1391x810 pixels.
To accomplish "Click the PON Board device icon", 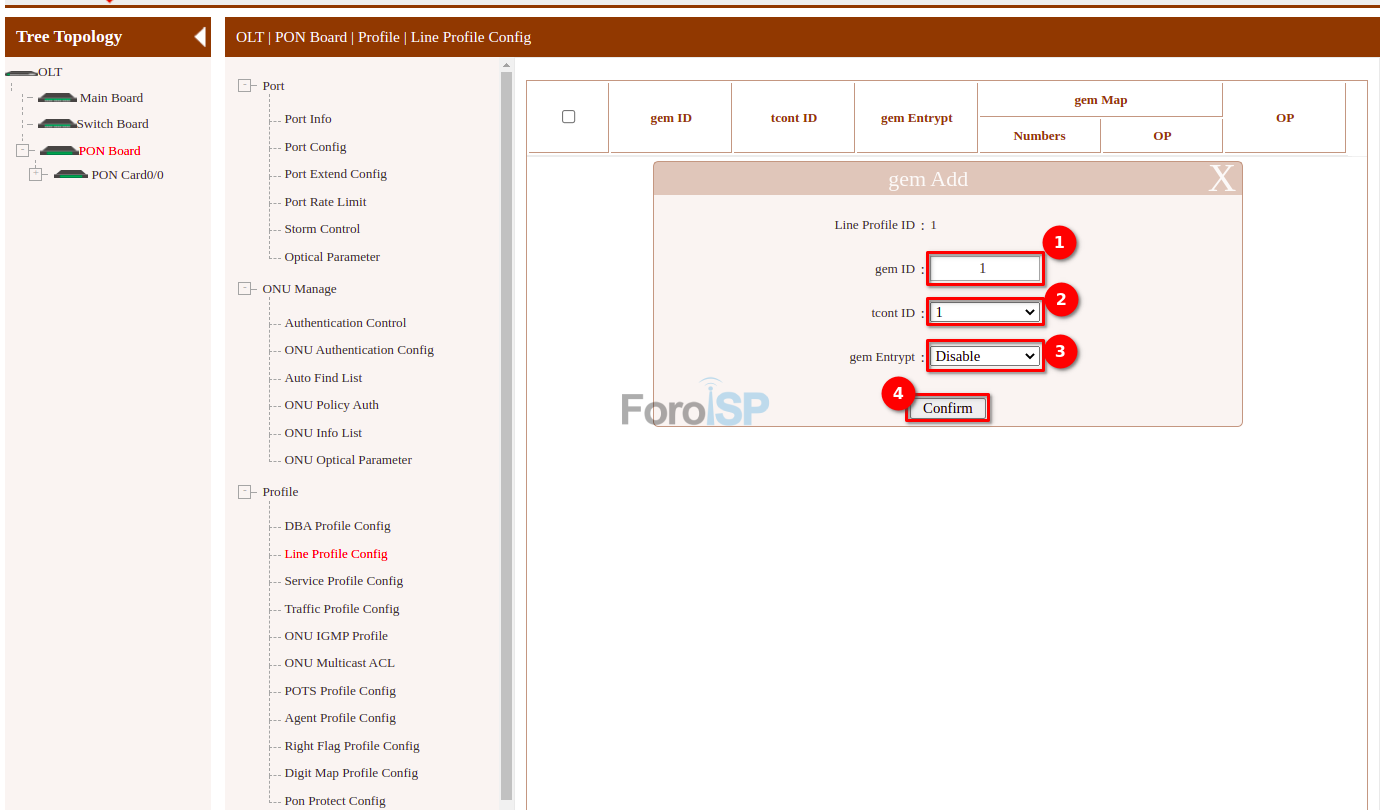I will pyautogui.click(x=59, y=151).
